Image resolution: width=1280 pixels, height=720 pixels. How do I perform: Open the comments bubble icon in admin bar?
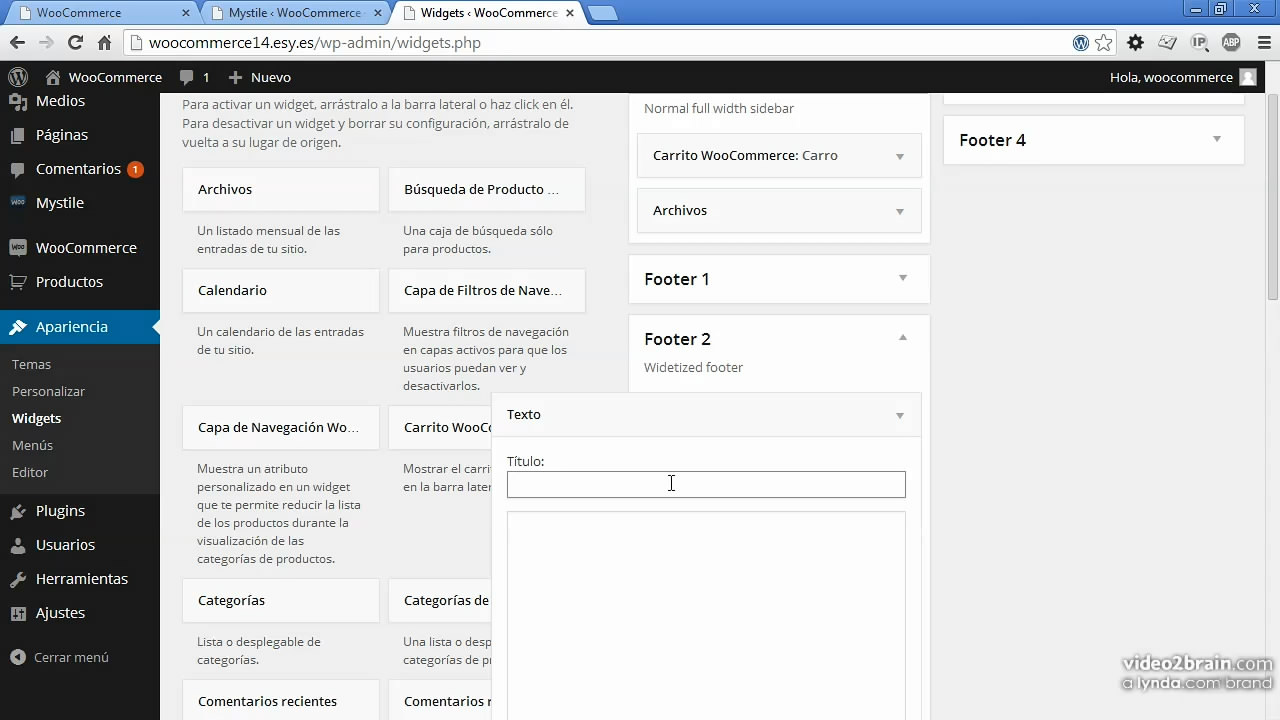tap(187, 77)
